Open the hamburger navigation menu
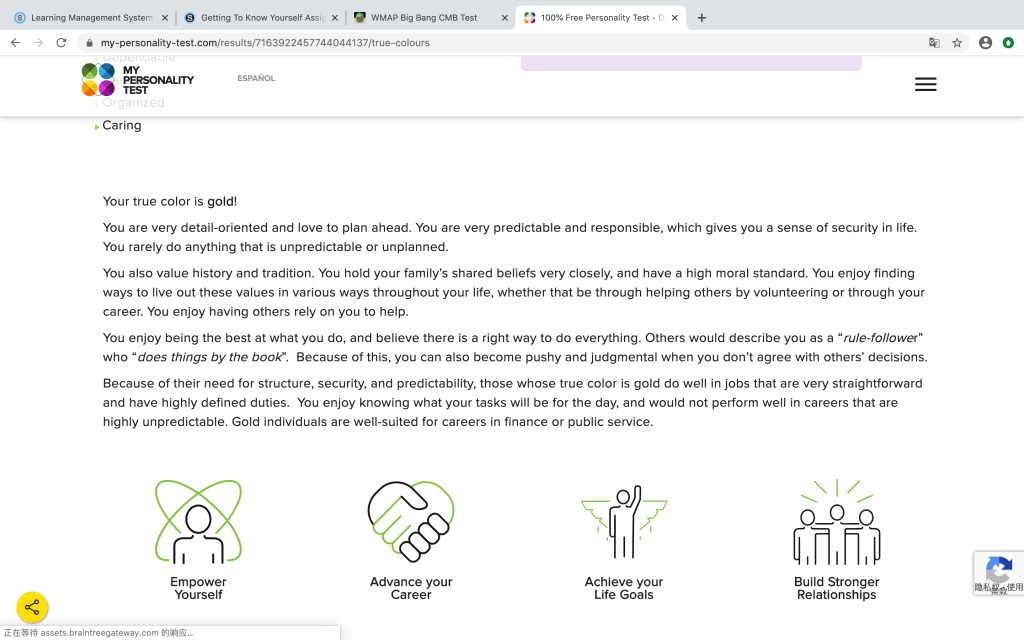This screenshot has height=640, width=1024. [925, 85]
